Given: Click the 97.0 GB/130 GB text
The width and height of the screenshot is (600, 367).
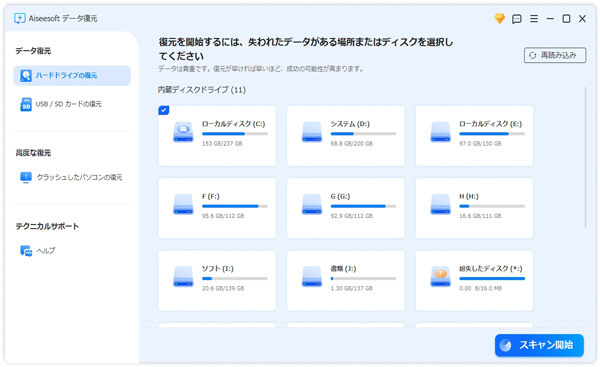Looking at the screenshot, I should (x=480, y=144).
